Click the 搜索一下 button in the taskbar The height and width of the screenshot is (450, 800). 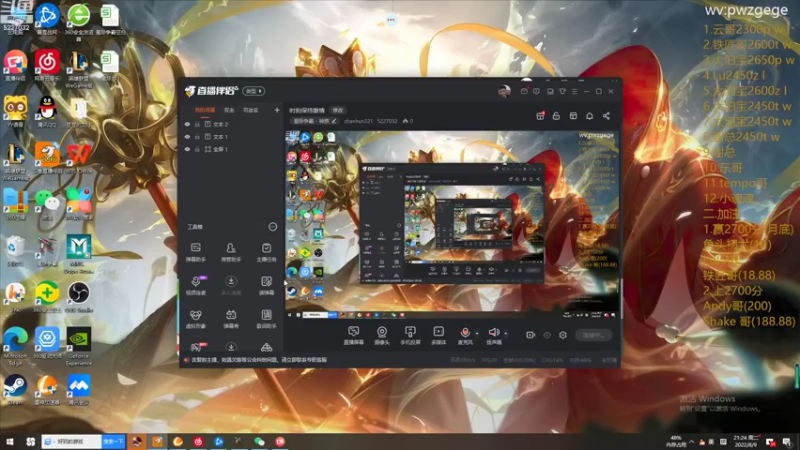pyautogui.click(x=113, y=441)
